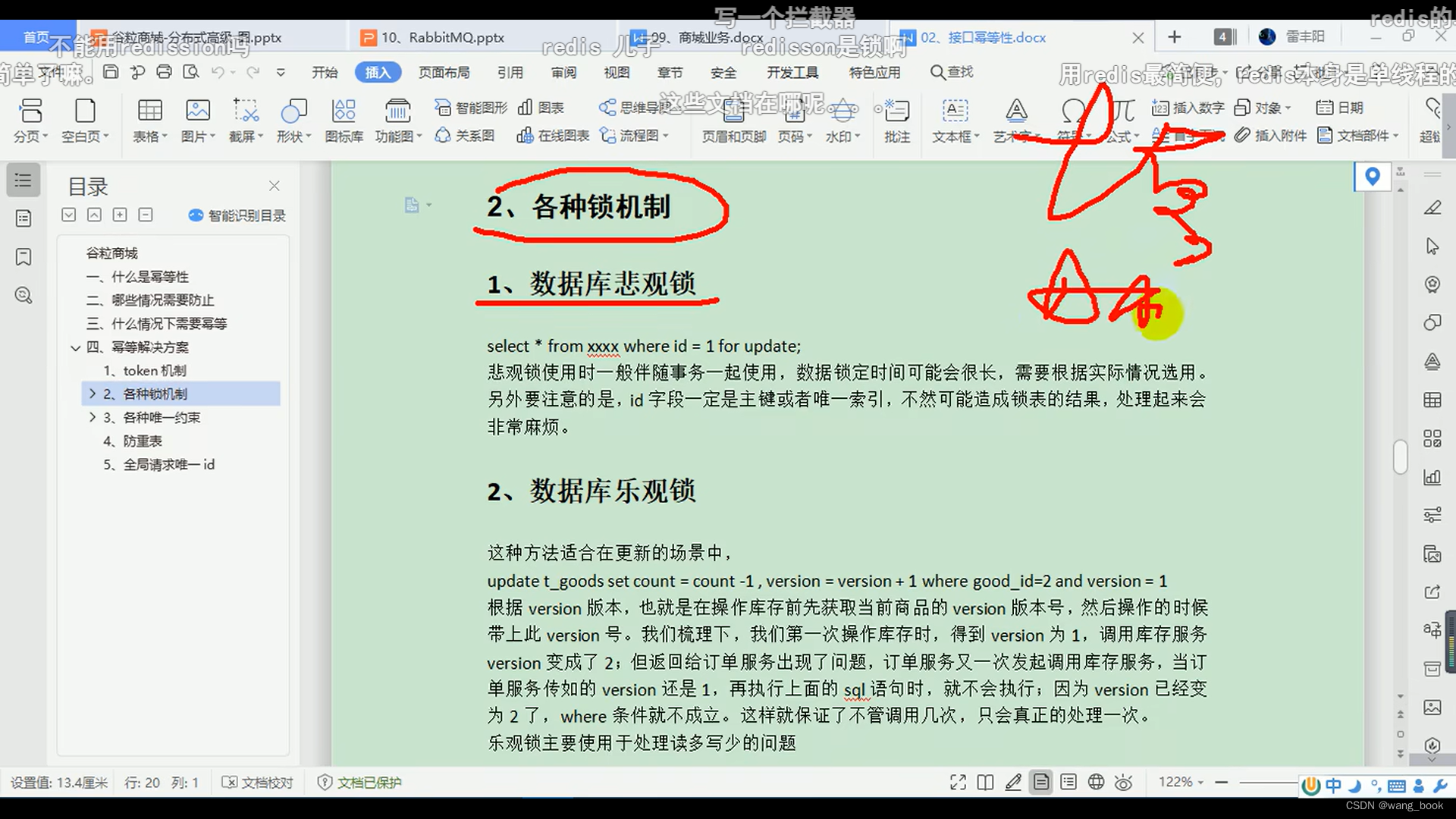This screenshot has width=1456, height=819.
Task: Toggle full screen view from status bar
Action: pyautogui.click(x=957, y=782)
